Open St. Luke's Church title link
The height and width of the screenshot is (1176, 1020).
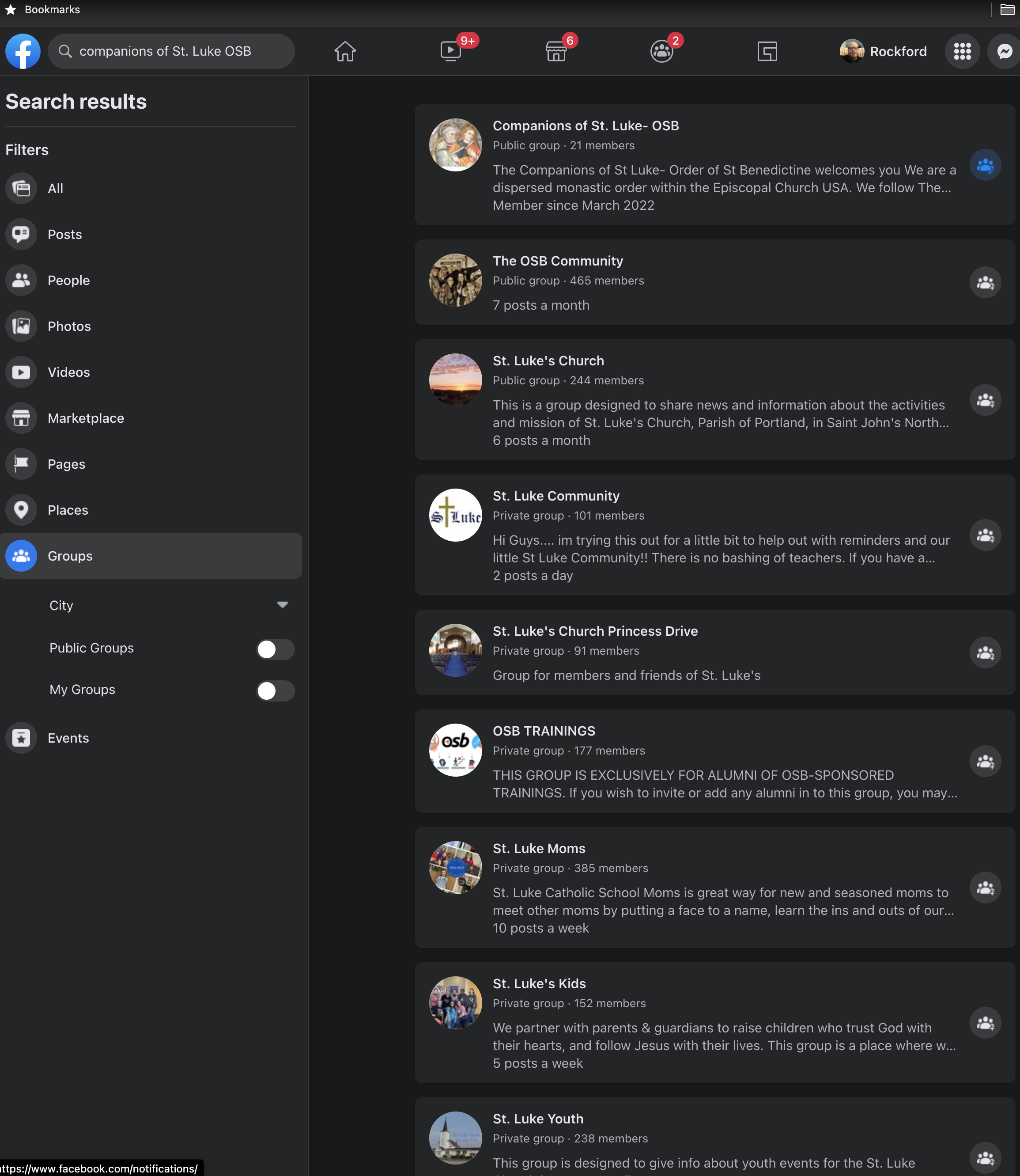548,360
